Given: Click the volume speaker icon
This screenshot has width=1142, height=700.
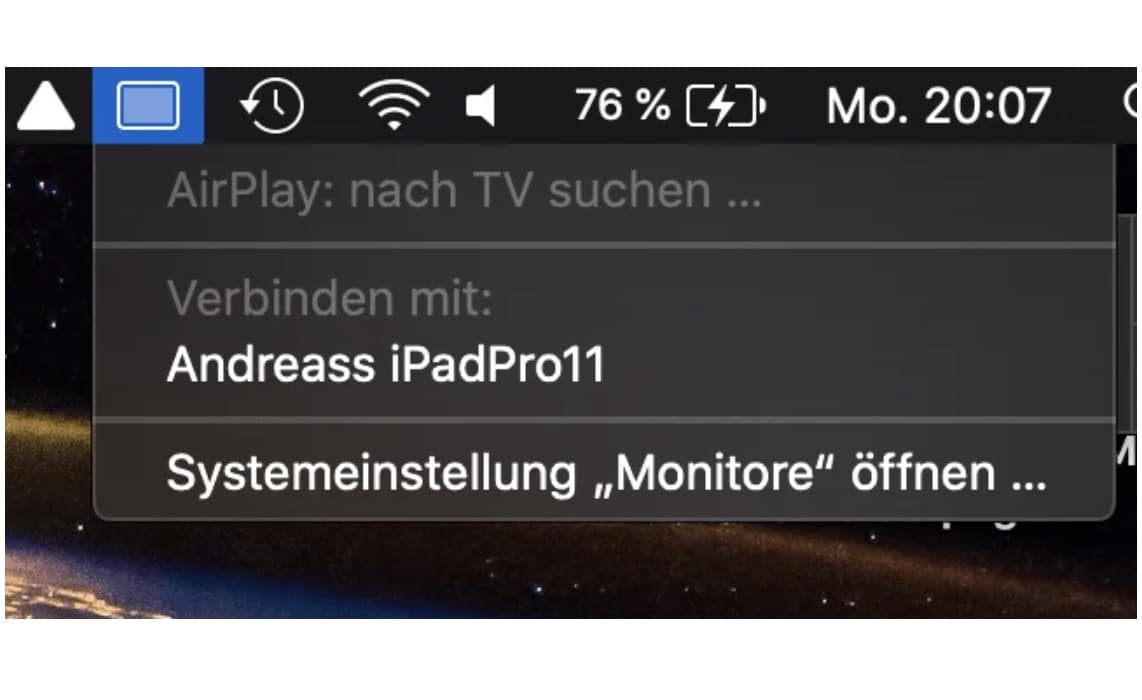Looking at the screenshot, I should 481,106.
